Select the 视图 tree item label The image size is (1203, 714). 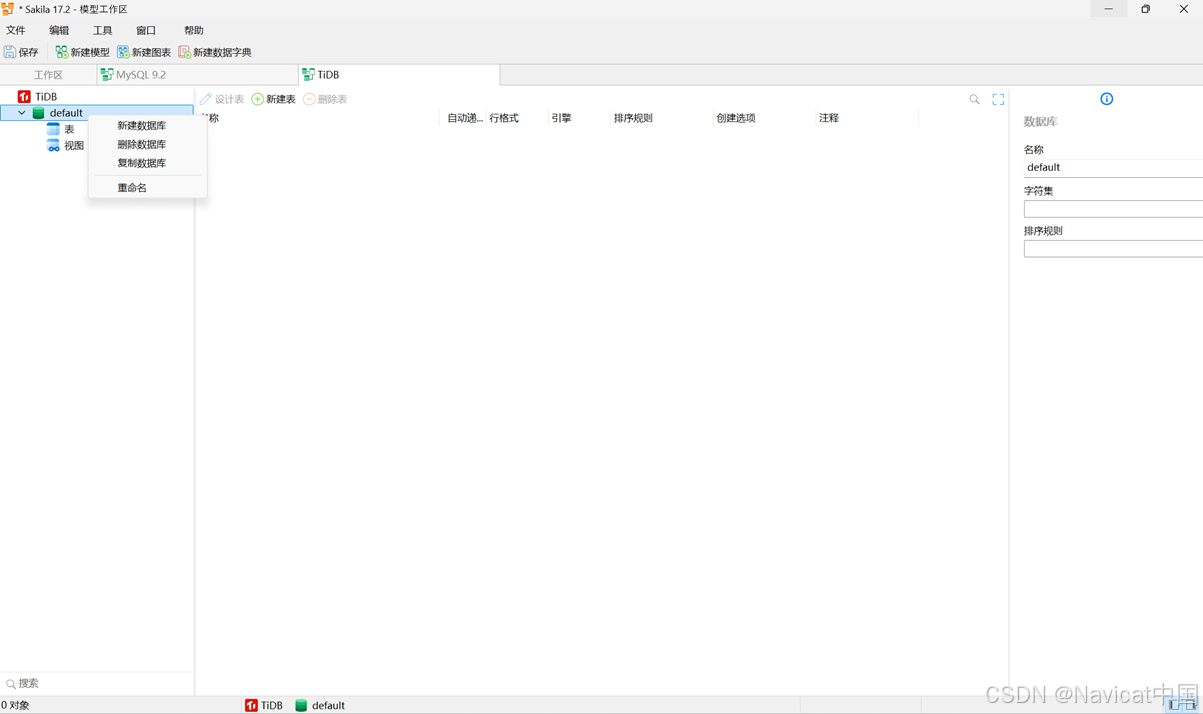[x=74, y=145]
